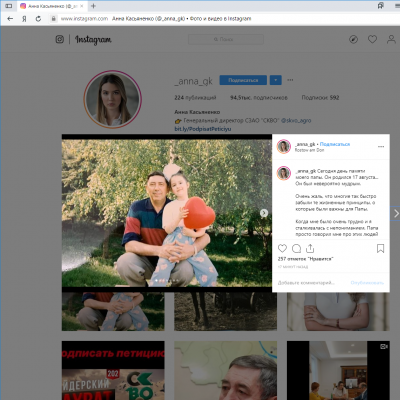
Task: Follow the profile with blue Подписаться button
Action: click(243, 80)
